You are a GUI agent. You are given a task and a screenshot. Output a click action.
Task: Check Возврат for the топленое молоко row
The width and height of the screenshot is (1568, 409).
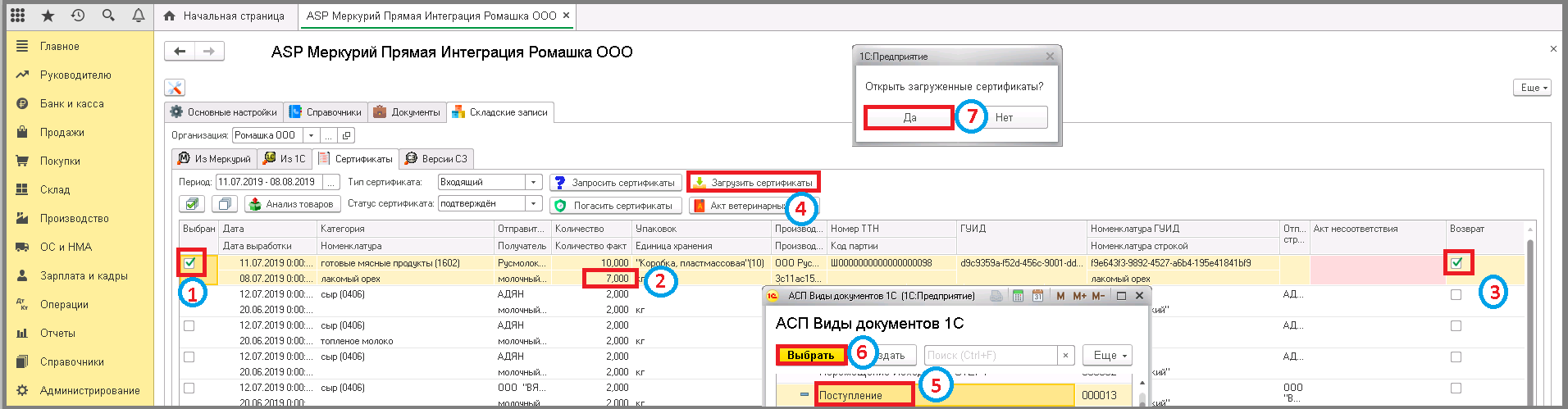(1456, 325)
